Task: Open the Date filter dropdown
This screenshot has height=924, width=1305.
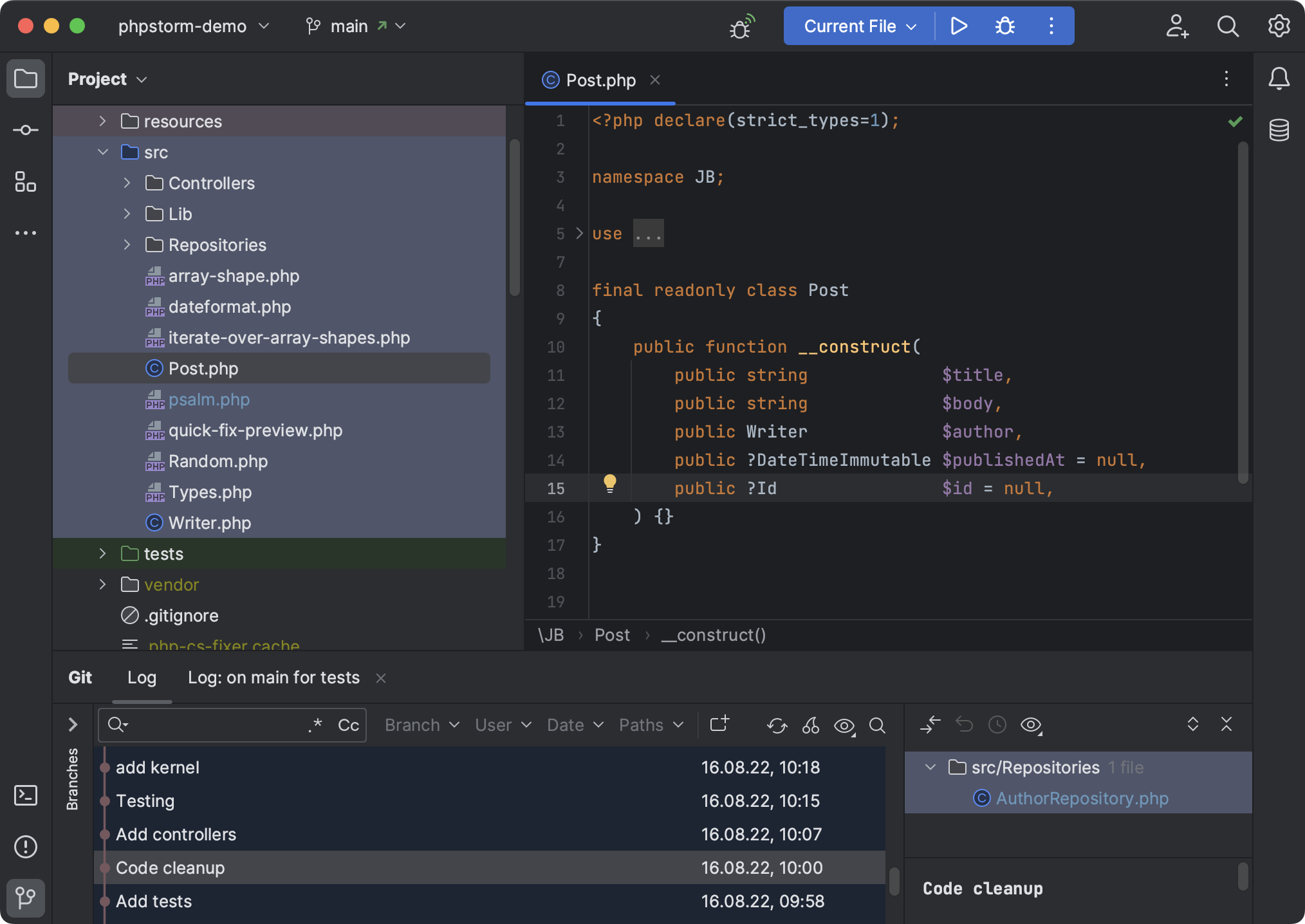Action: pyautogui.click(x=575, y=725)
